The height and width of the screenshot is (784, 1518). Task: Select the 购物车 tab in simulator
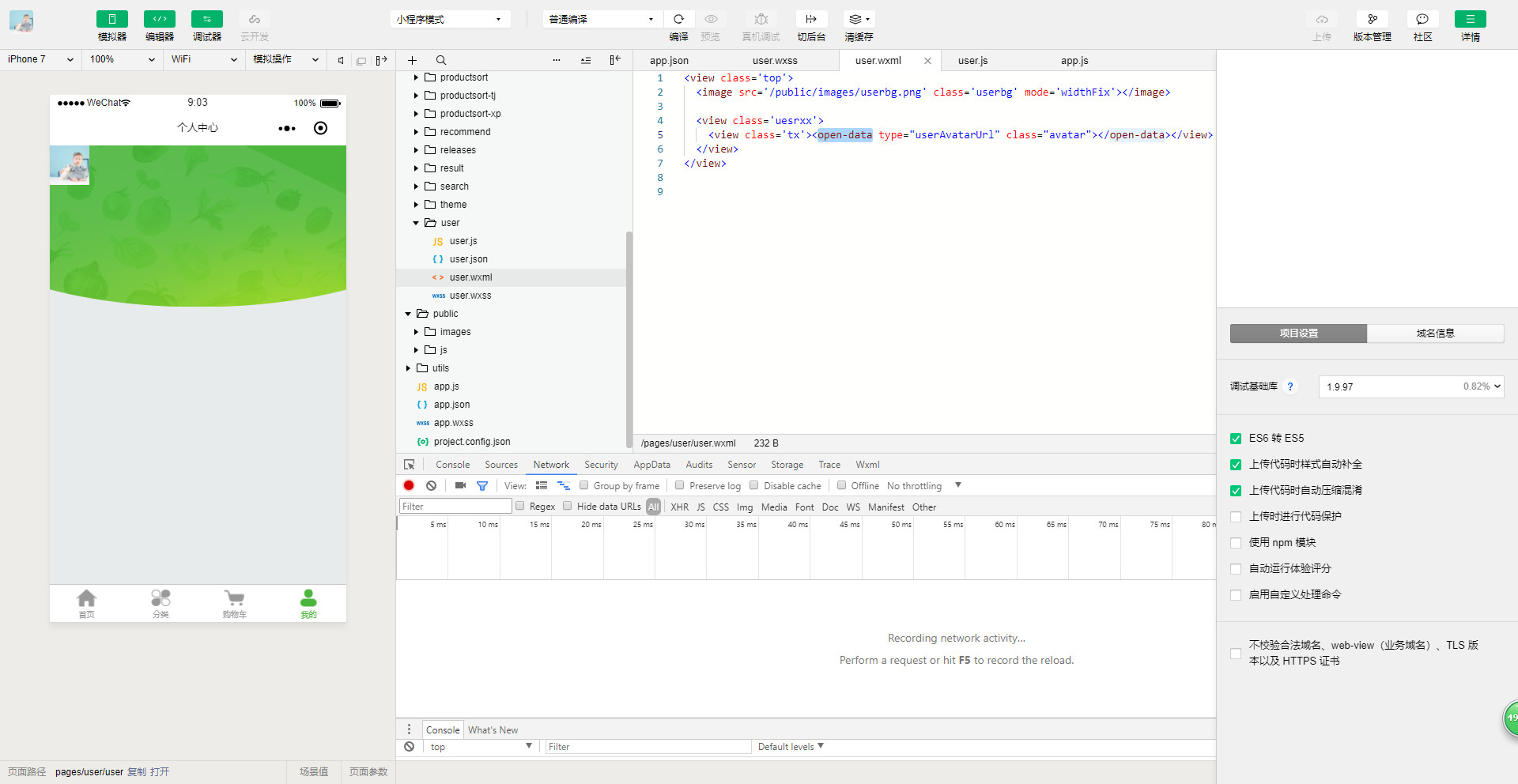[234, 604]
